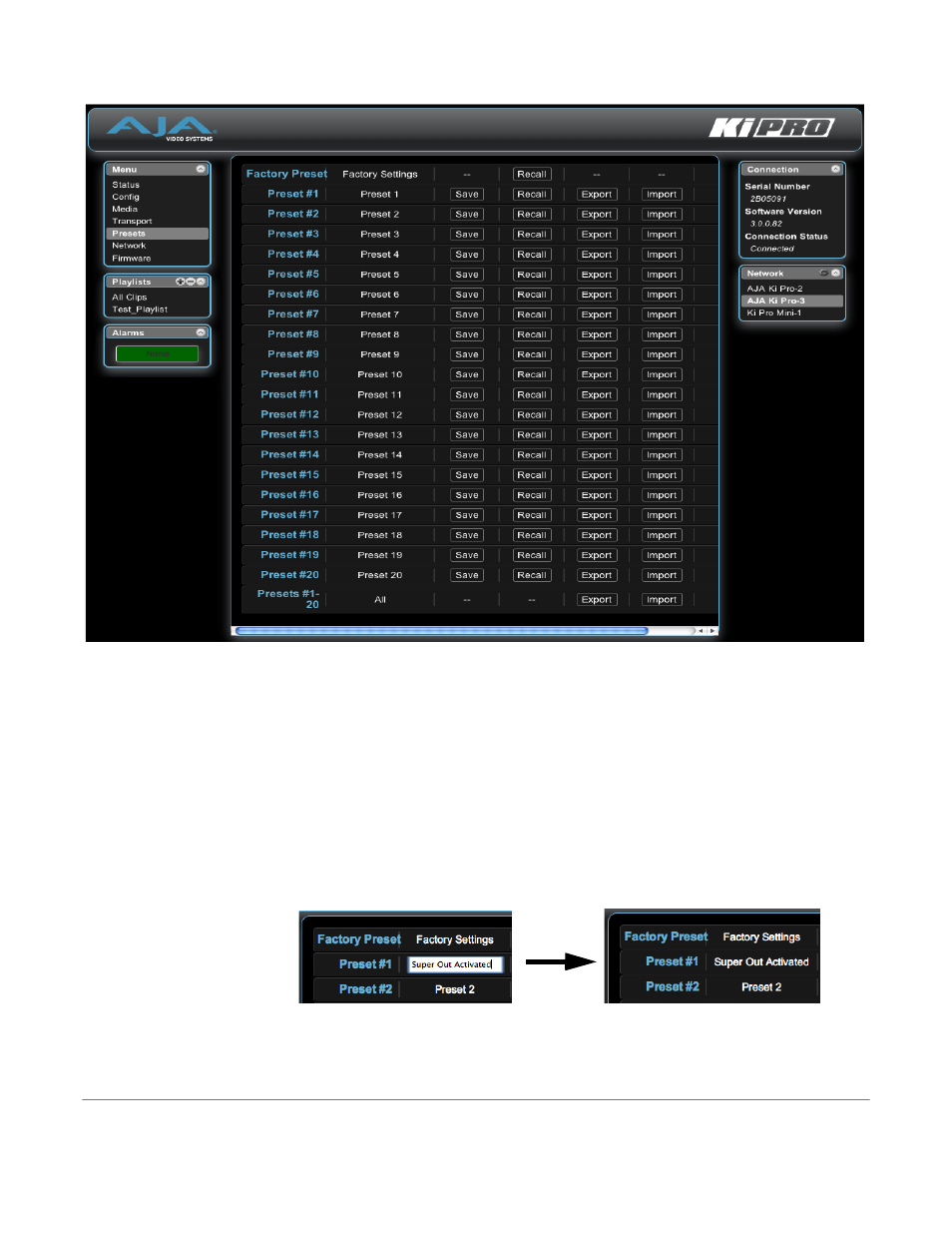
Task: Save Preset #20
Action: (467, 575)
